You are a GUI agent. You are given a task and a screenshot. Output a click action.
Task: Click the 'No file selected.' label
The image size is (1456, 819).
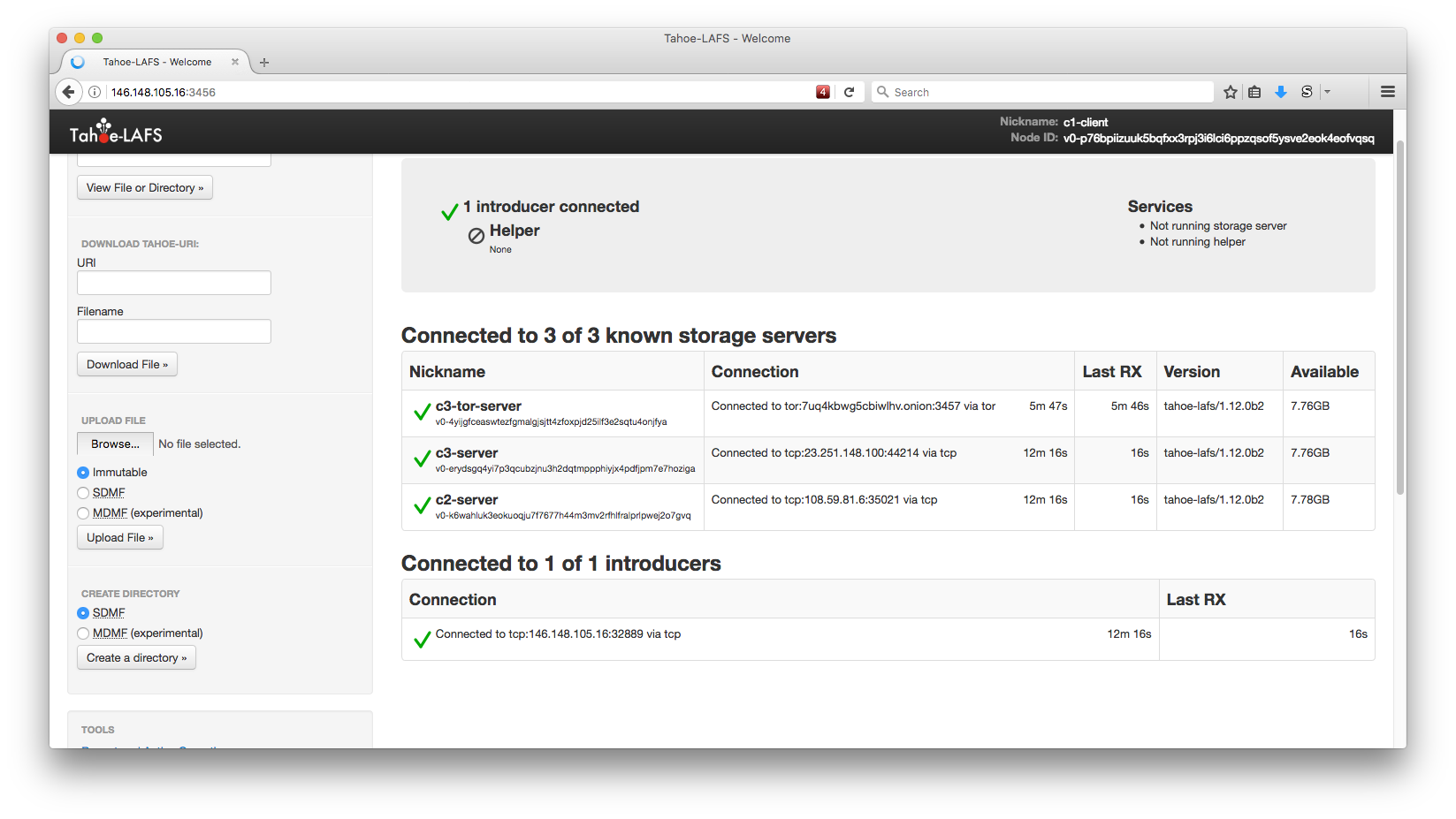(200, 444)
